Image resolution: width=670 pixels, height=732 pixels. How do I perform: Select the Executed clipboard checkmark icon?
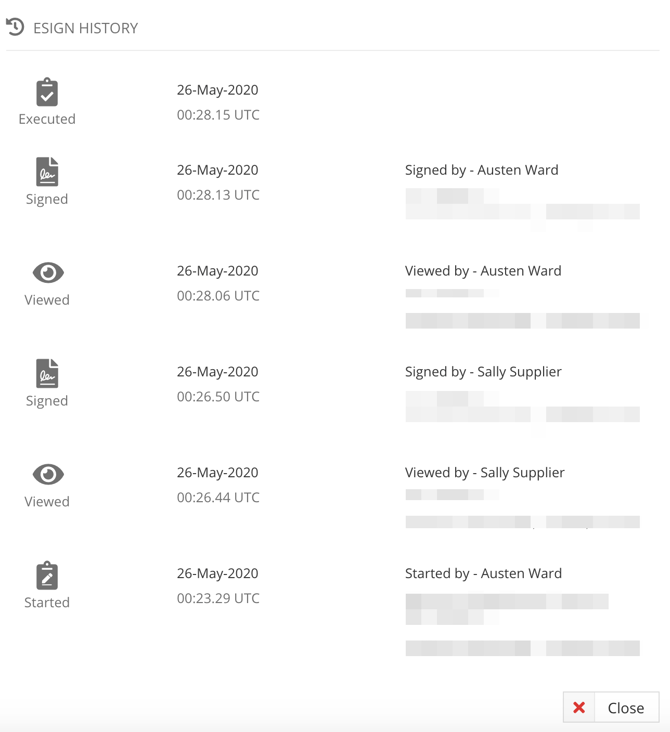point(47,92)
